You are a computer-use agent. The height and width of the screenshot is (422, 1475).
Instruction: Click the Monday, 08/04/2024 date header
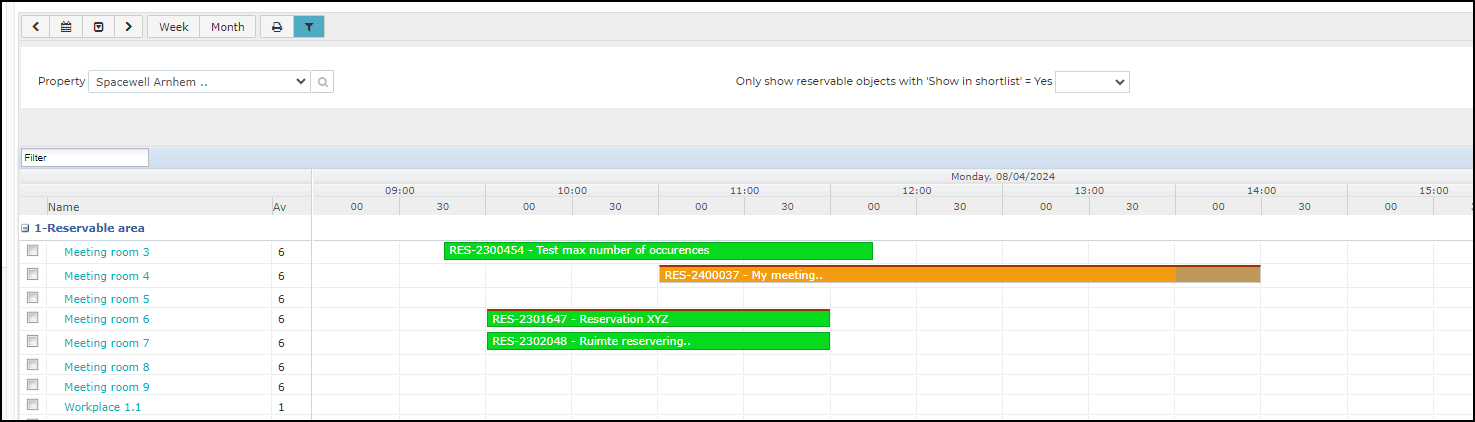(x=1003, y=176)
